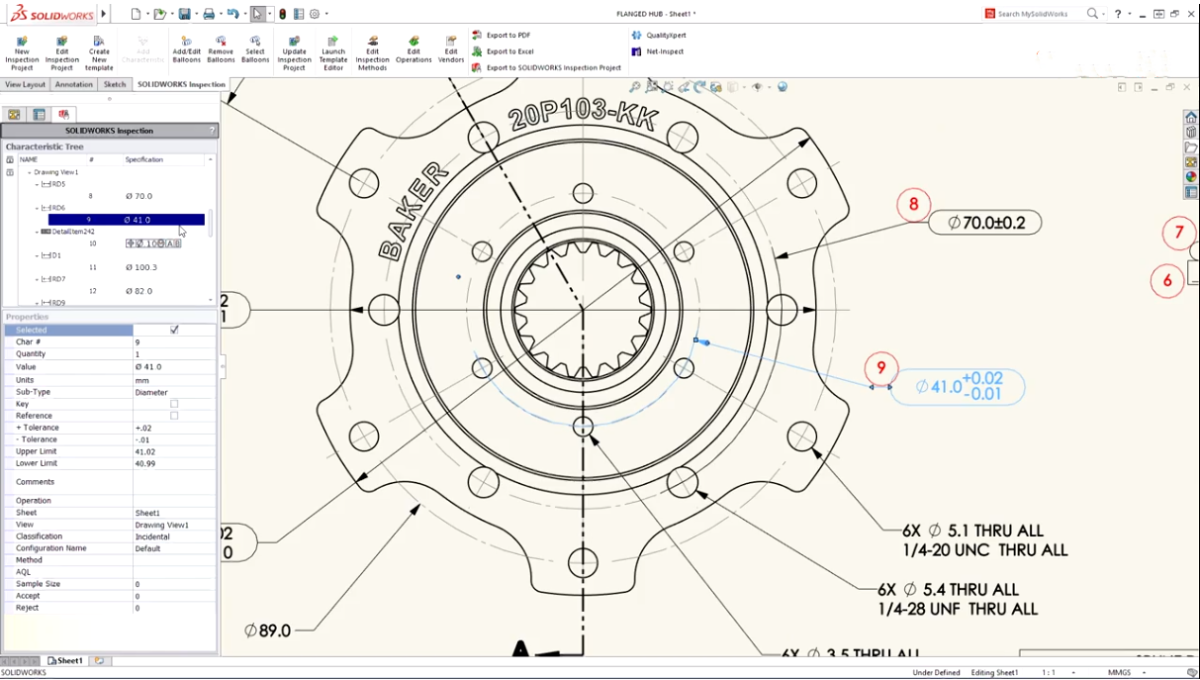Click Export to SOLIDWORKS Inspection Project

(546, 68)
